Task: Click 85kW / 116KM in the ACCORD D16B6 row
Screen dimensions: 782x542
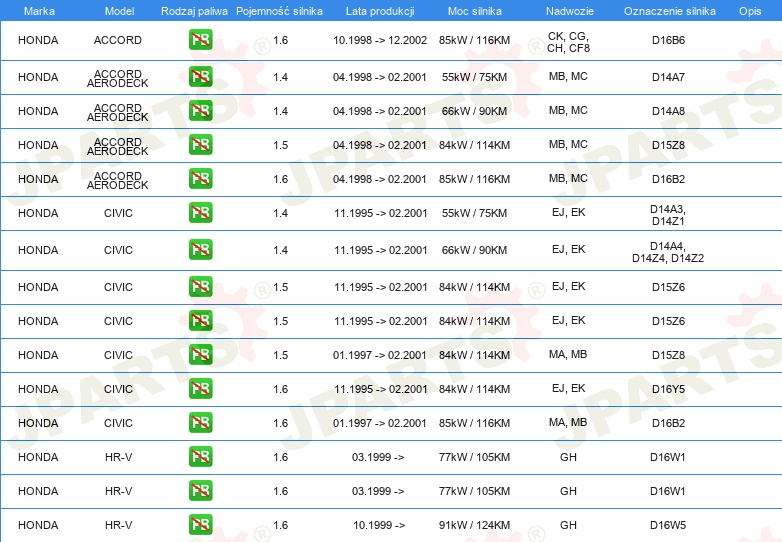Action: click(x=474, y=40)
